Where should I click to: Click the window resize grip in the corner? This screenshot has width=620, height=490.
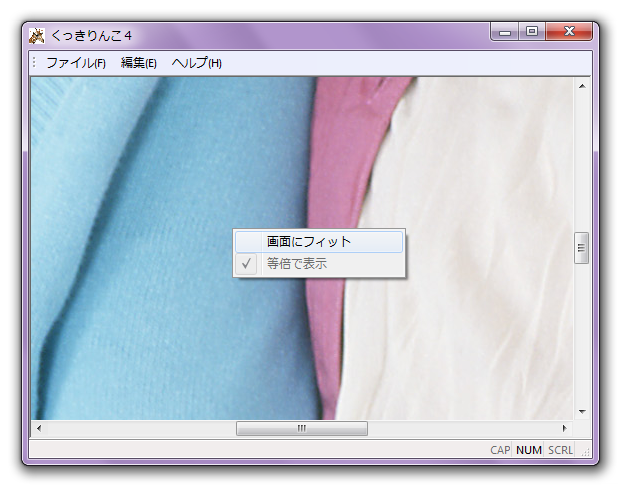click(586, 453)
